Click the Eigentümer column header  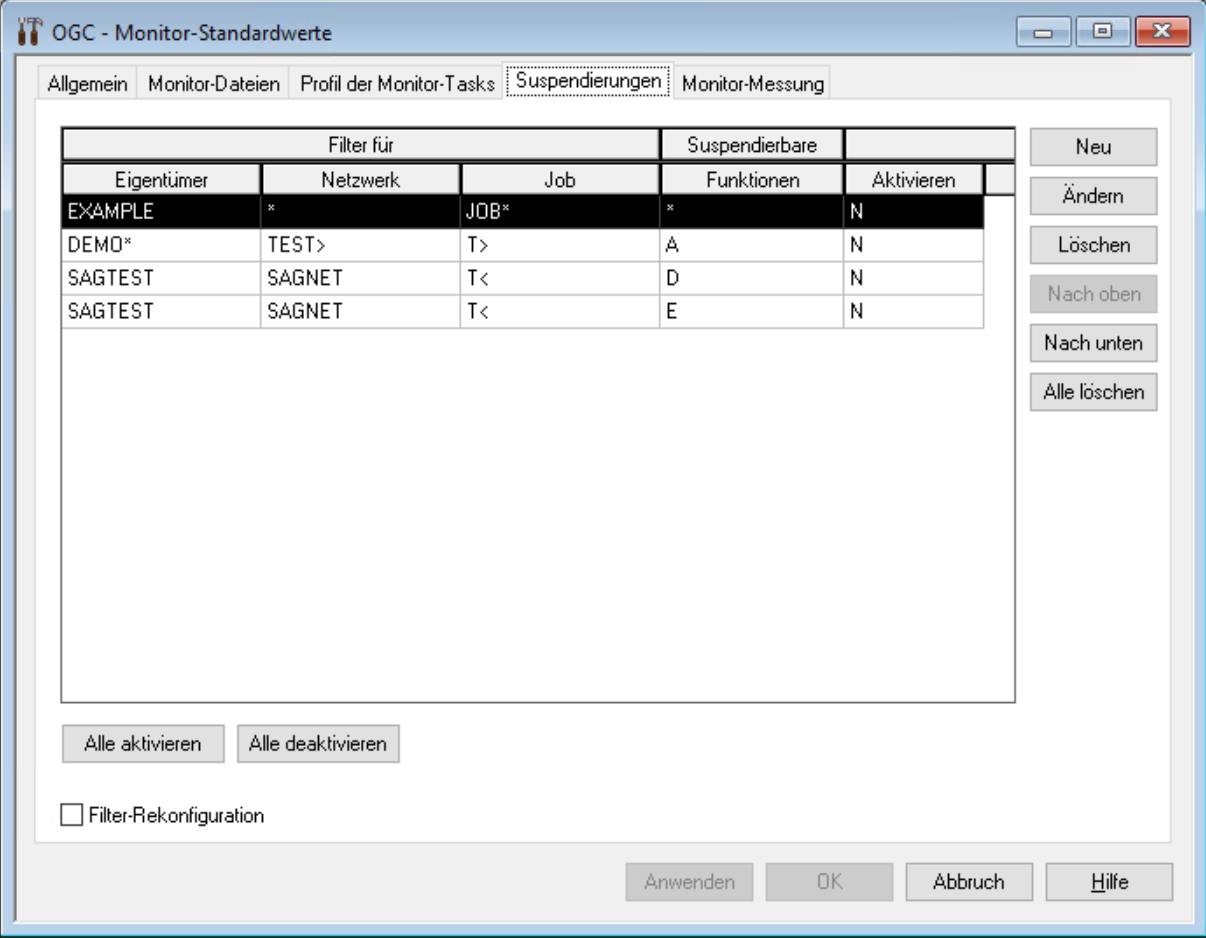point(160,180)
